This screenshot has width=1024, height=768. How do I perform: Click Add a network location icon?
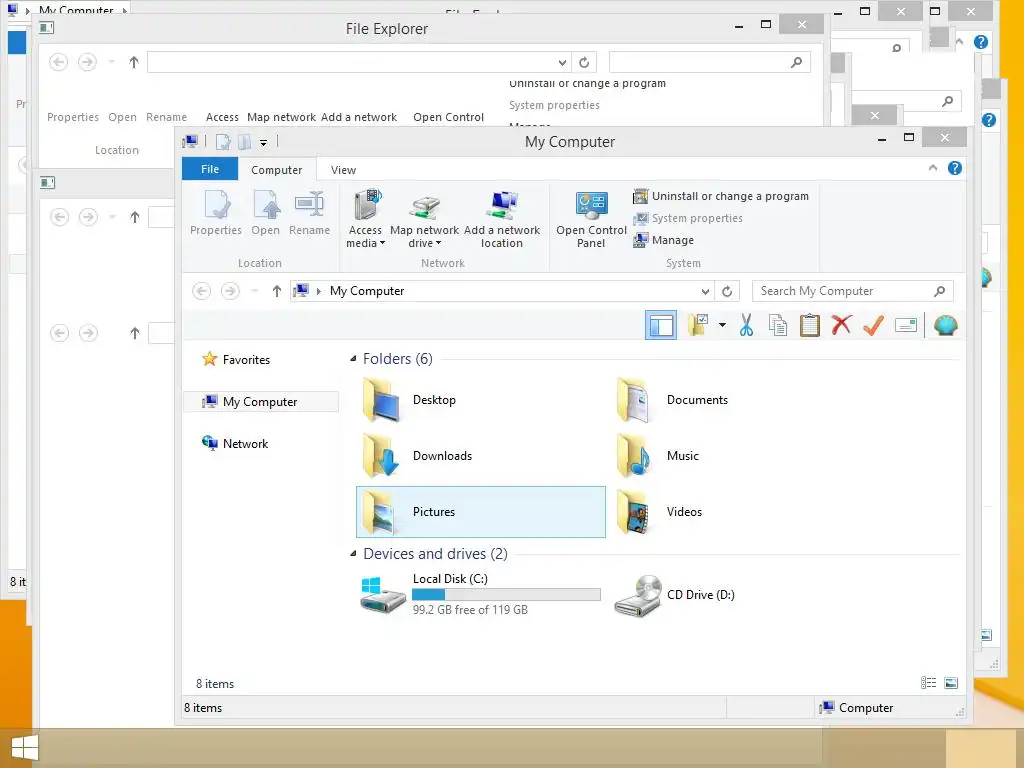point(502,219)
